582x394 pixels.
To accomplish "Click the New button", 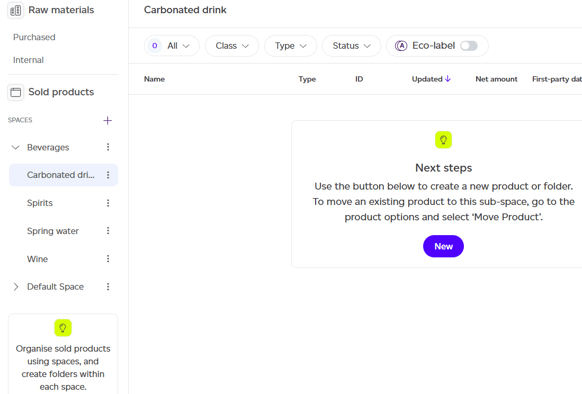I will pyautogui.click(x=443, y=246).
